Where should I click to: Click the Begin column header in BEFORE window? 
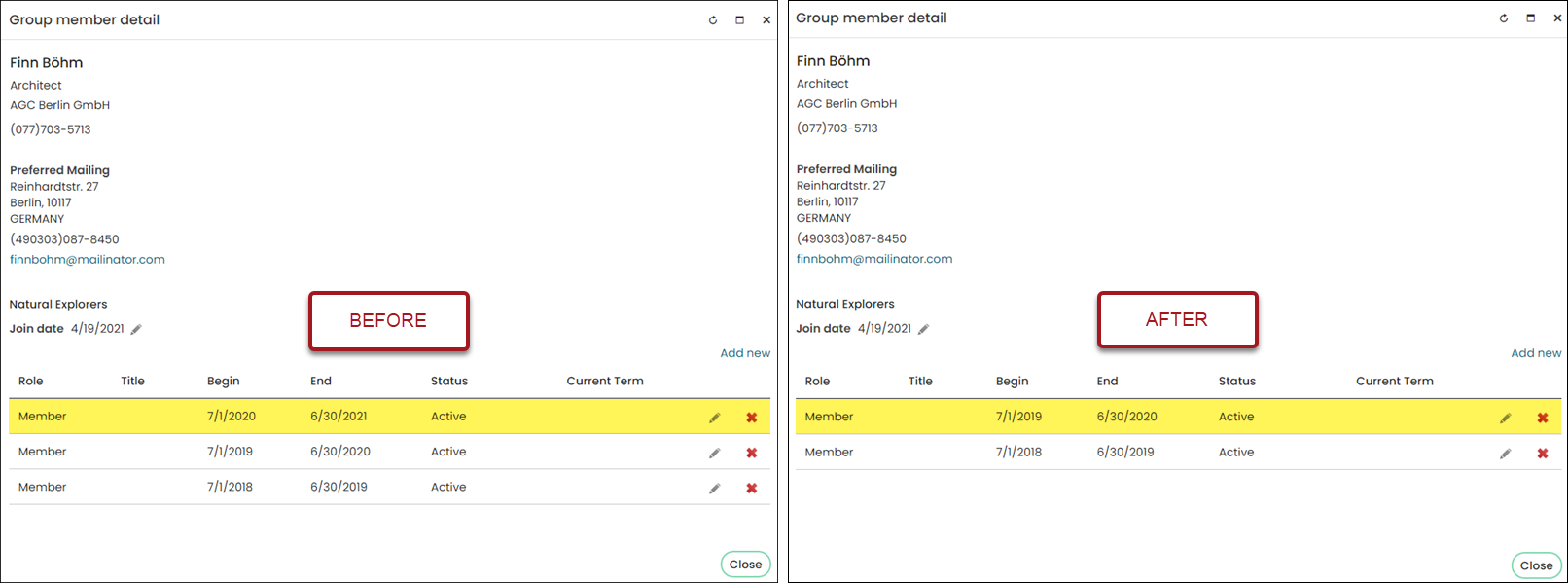[224, 382]
